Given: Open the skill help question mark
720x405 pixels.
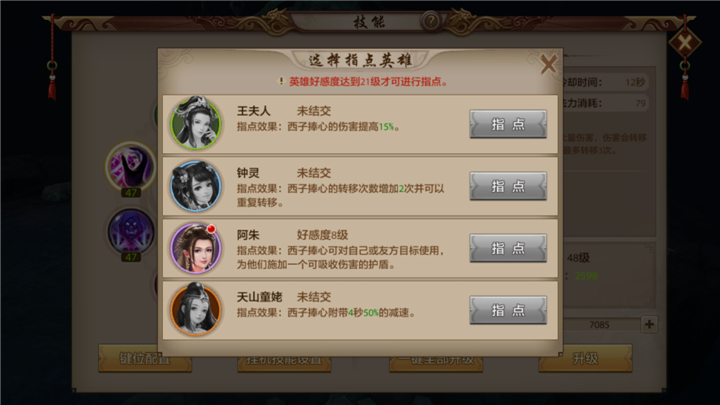Looking at the screenshot, I should pyautogui.click(x=431, y=21).
